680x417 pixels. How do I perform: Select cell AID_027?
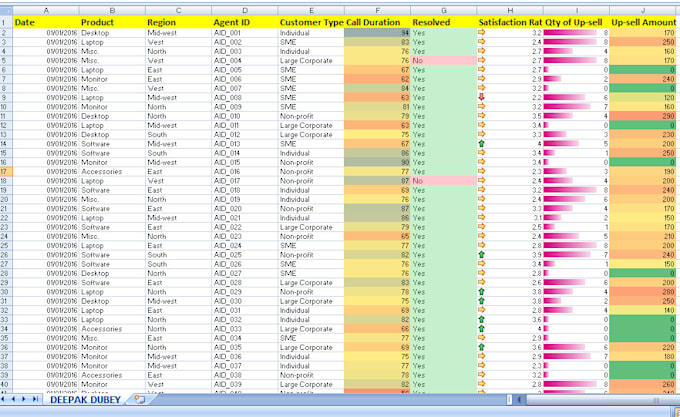[x=245, y=273]
